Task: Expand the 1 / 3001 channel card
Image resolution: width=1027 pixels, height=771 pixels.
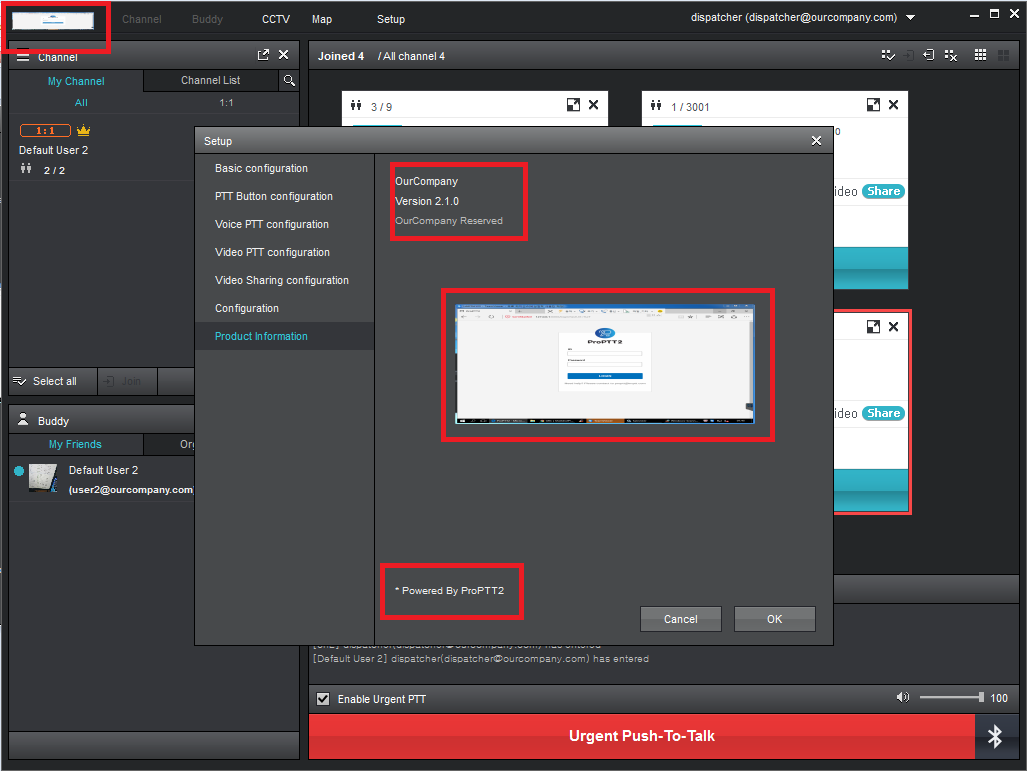Action: tap(873, 105)
